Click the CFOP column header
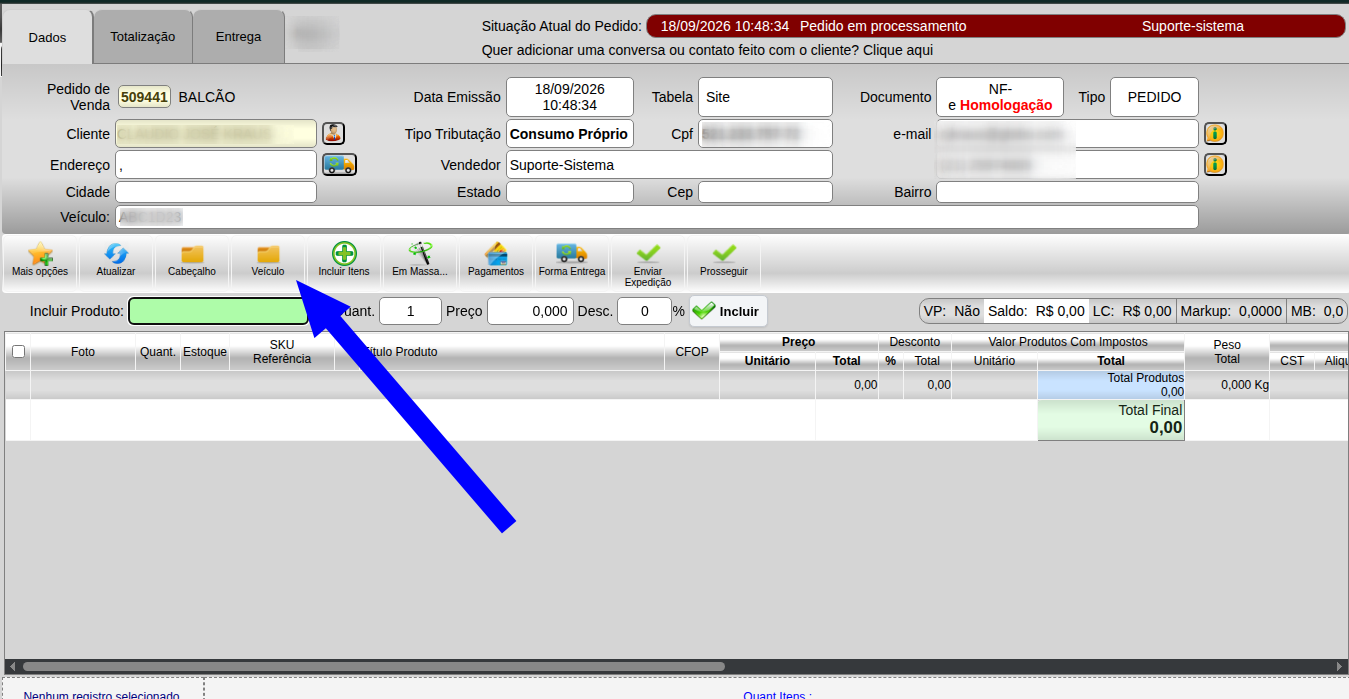Viewport: 1349px width, 699px height. pyautogui.click(x=692, y=352)
